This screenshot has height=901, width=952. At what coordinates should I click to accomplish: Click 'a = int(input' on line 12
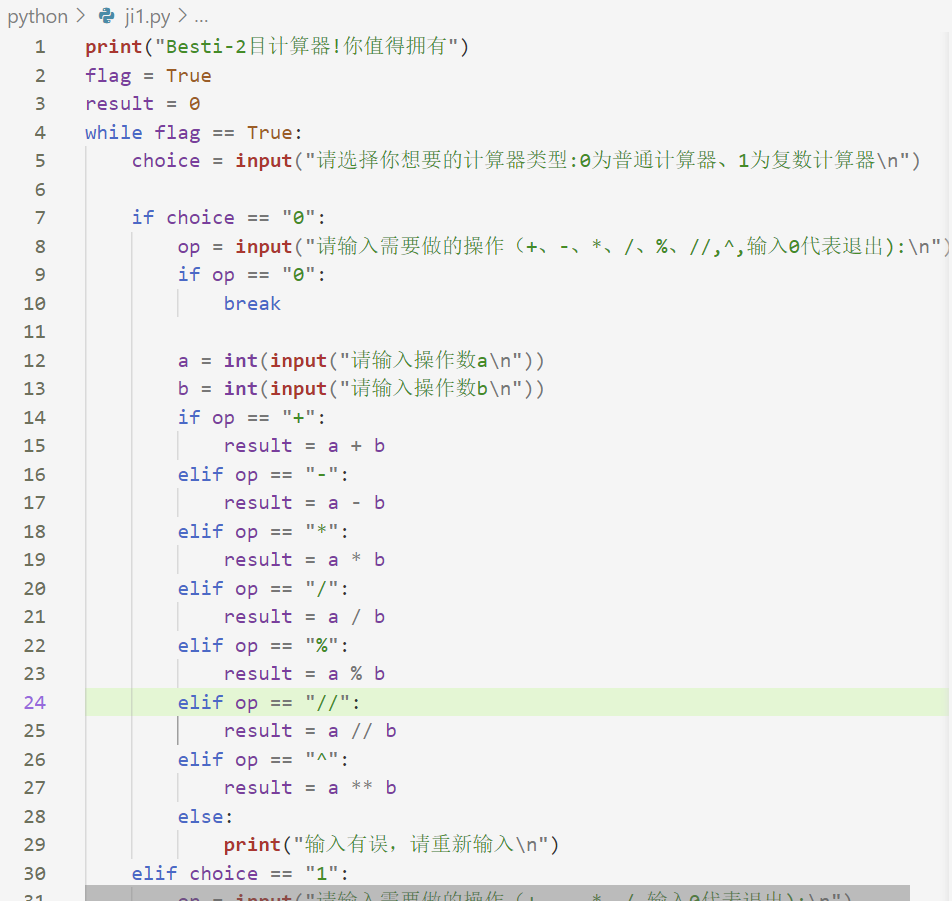tap(252, 361)
